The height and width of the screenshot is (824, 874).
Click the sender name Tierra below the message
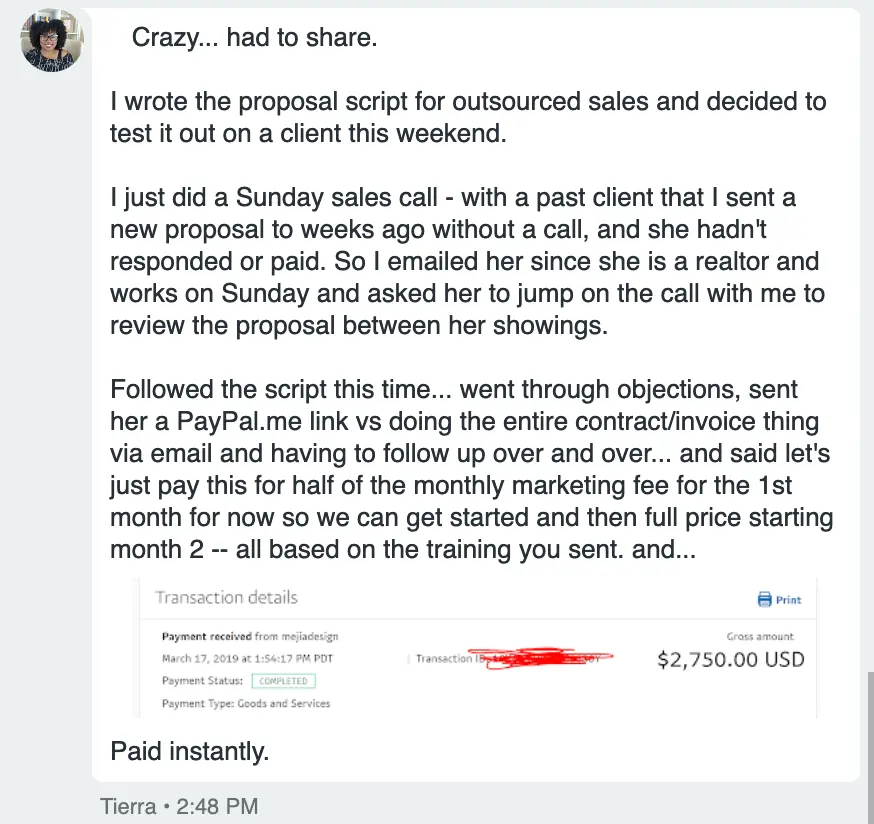tap(129, 805)
